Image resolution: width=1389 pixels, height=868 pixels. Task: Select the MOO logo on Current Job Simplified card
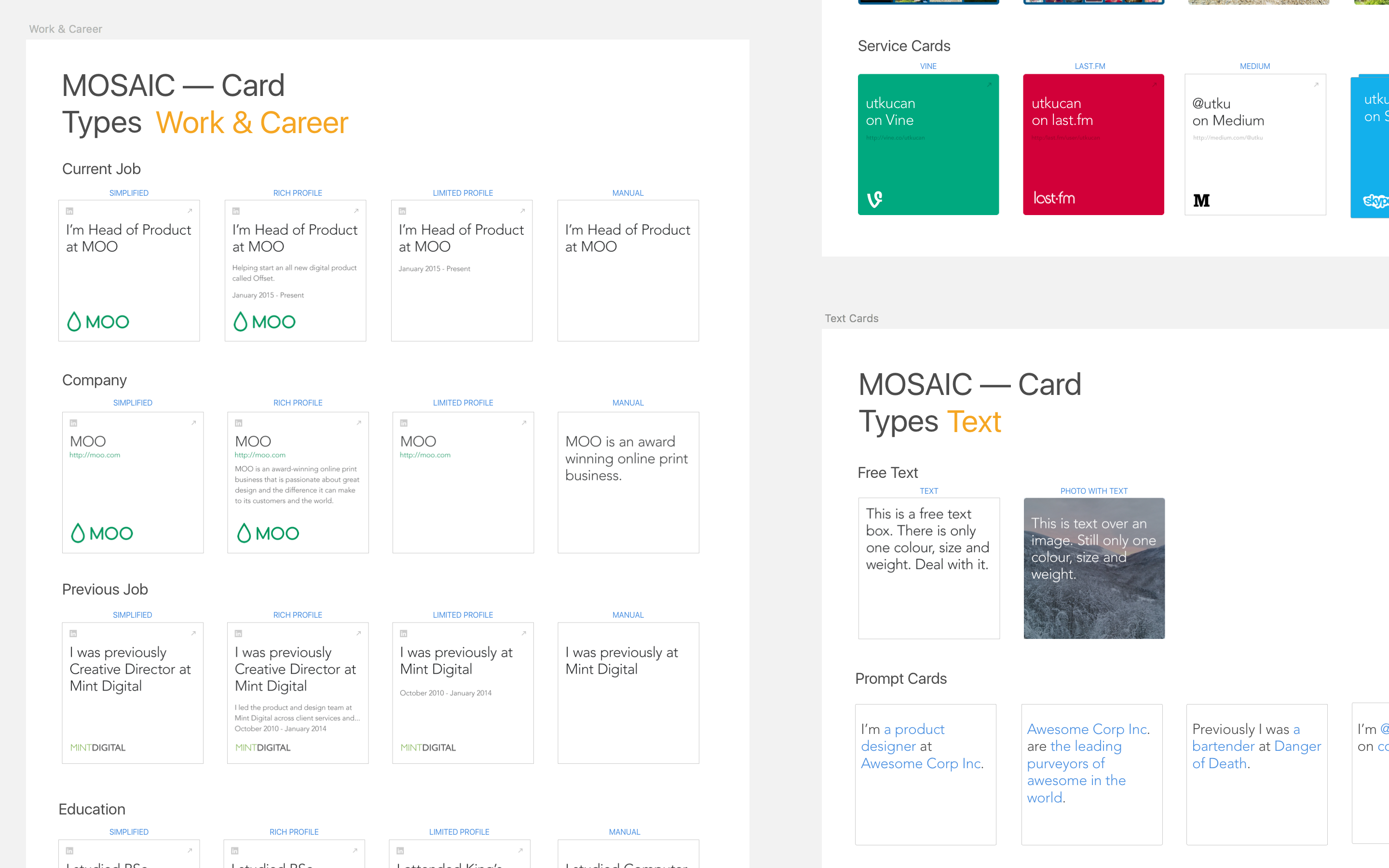[x=98, y=322]
